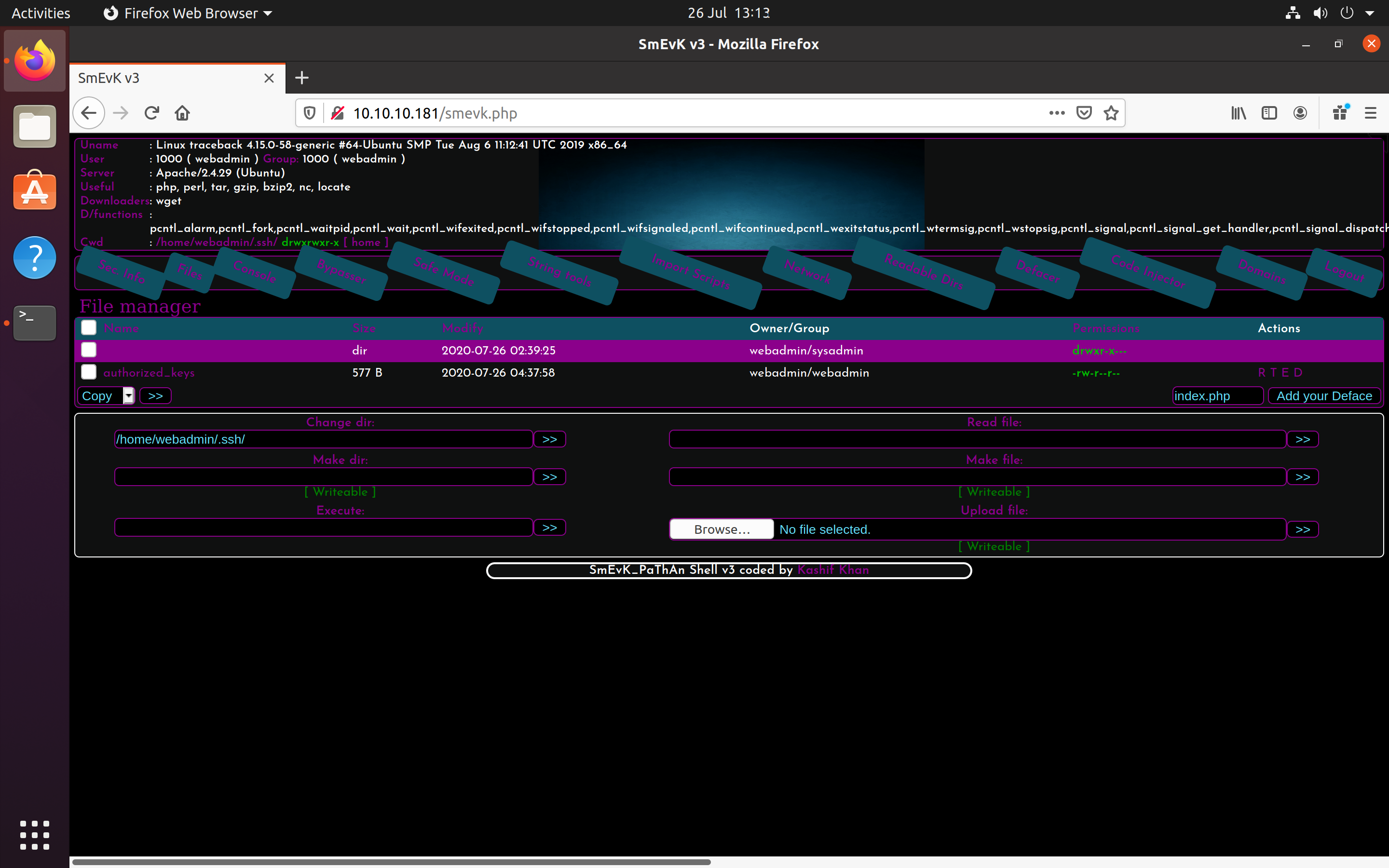Go back to the previous page
Screen dimensions: 1389x868
click(x=88, y=113)
